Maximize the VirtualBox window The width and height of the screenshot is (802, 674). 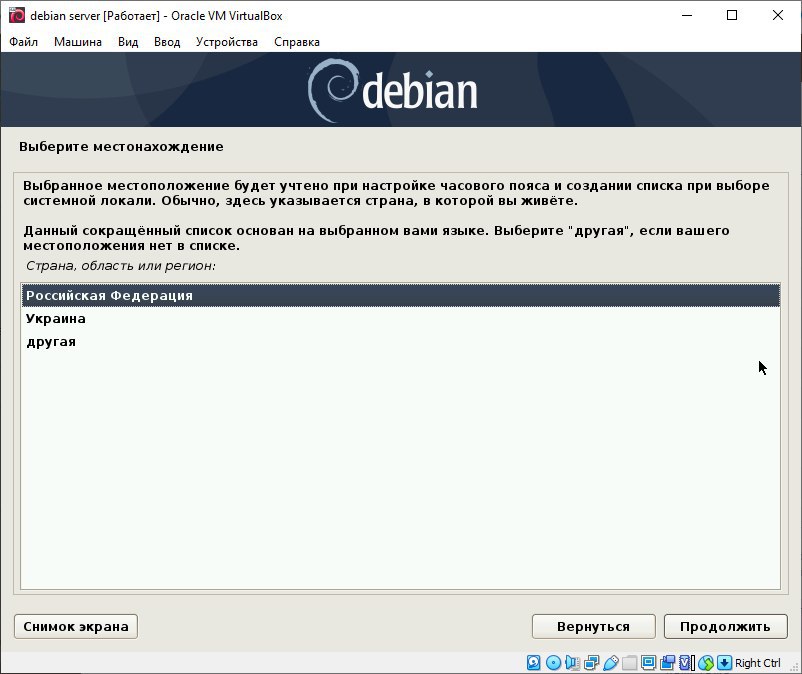coord(732,15)
